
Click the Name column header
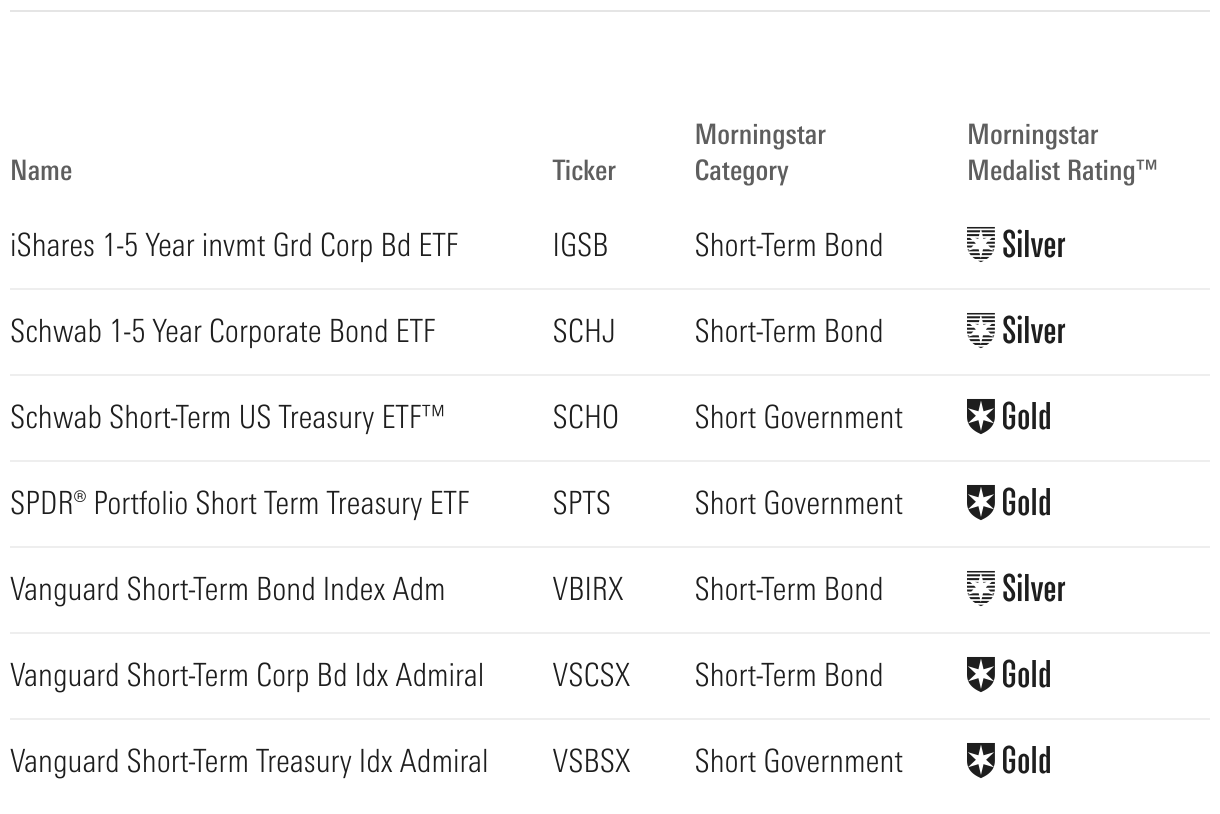(41, 171)
